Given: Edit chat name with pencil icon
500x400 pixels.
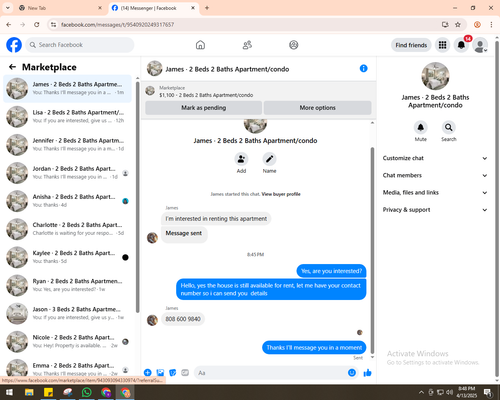Looking at the screenshot, I should [x=269, y=159].
